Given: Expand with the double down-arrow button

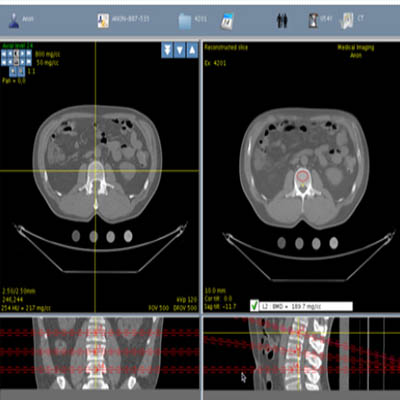Looking at the screenshot, I should (167, 50).
